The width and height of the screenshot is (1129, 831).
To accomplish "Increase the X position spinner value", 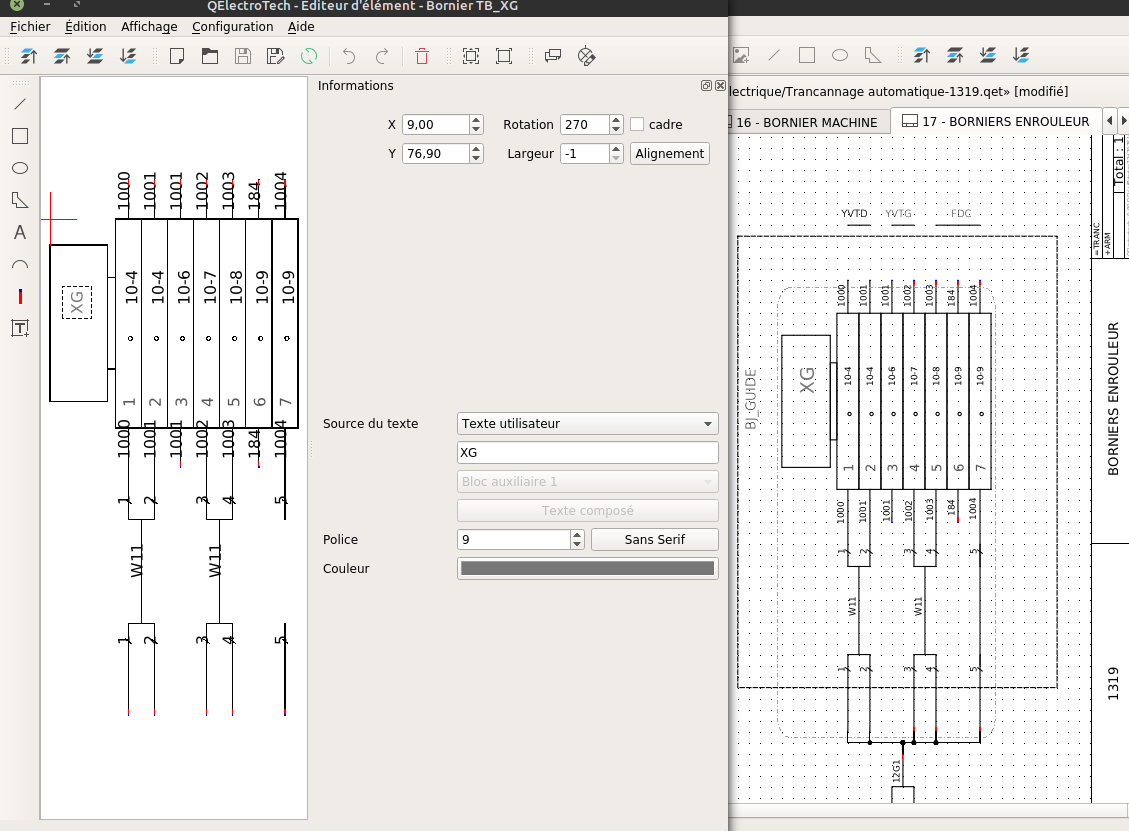I will tap(476, 120).
